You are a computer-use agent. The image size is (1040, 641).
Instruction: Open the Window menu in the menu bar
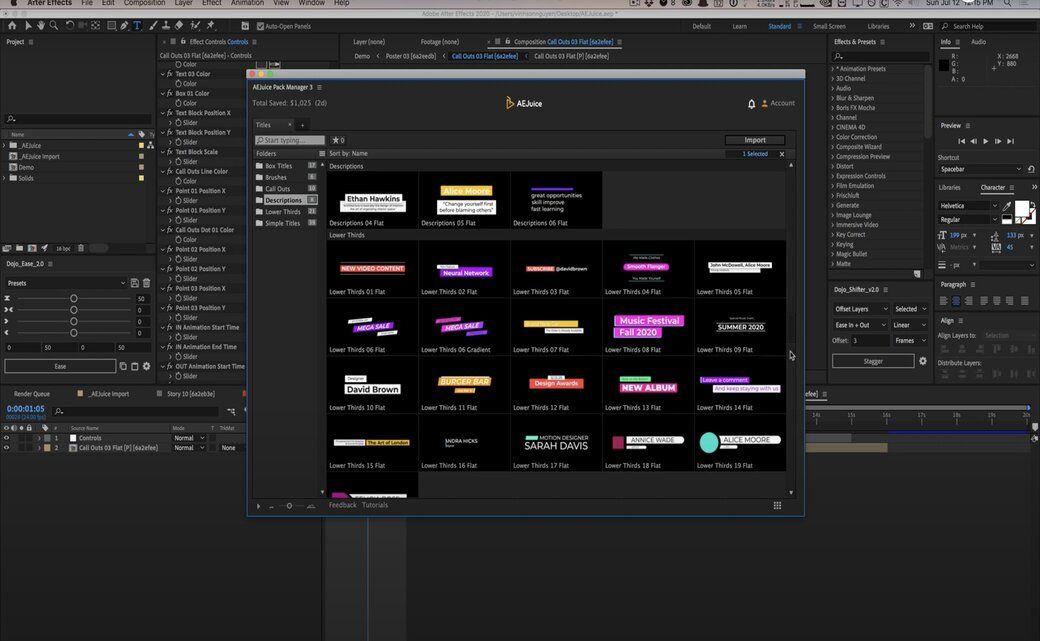pyautogui.click(x=311, y=3)
